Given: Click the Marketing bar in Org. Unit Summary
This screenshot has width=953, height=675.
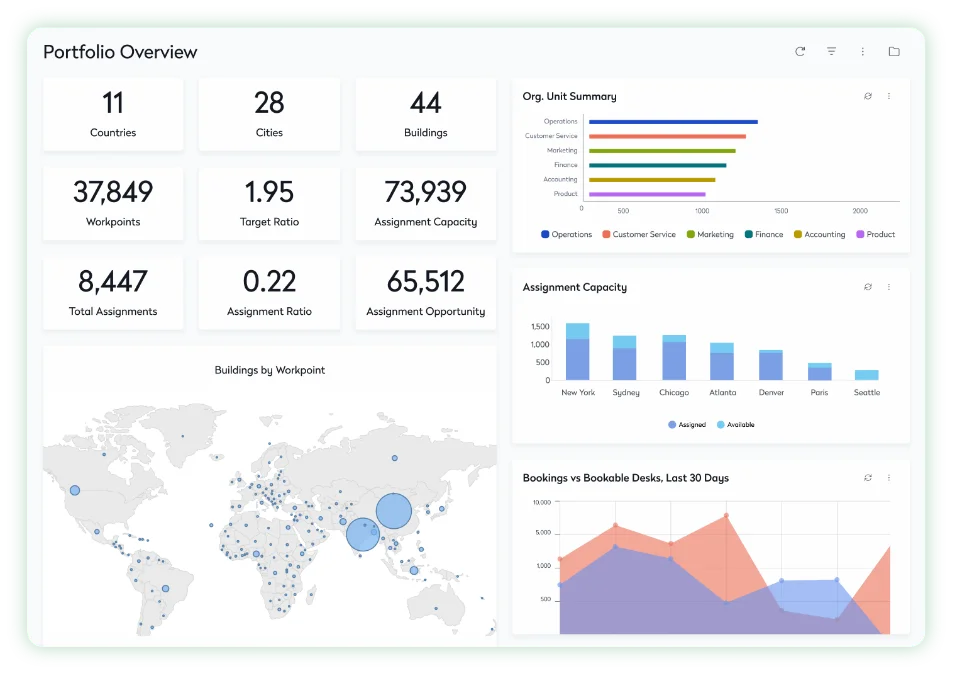Looking at the screenshot, I should tap(662, 151).
